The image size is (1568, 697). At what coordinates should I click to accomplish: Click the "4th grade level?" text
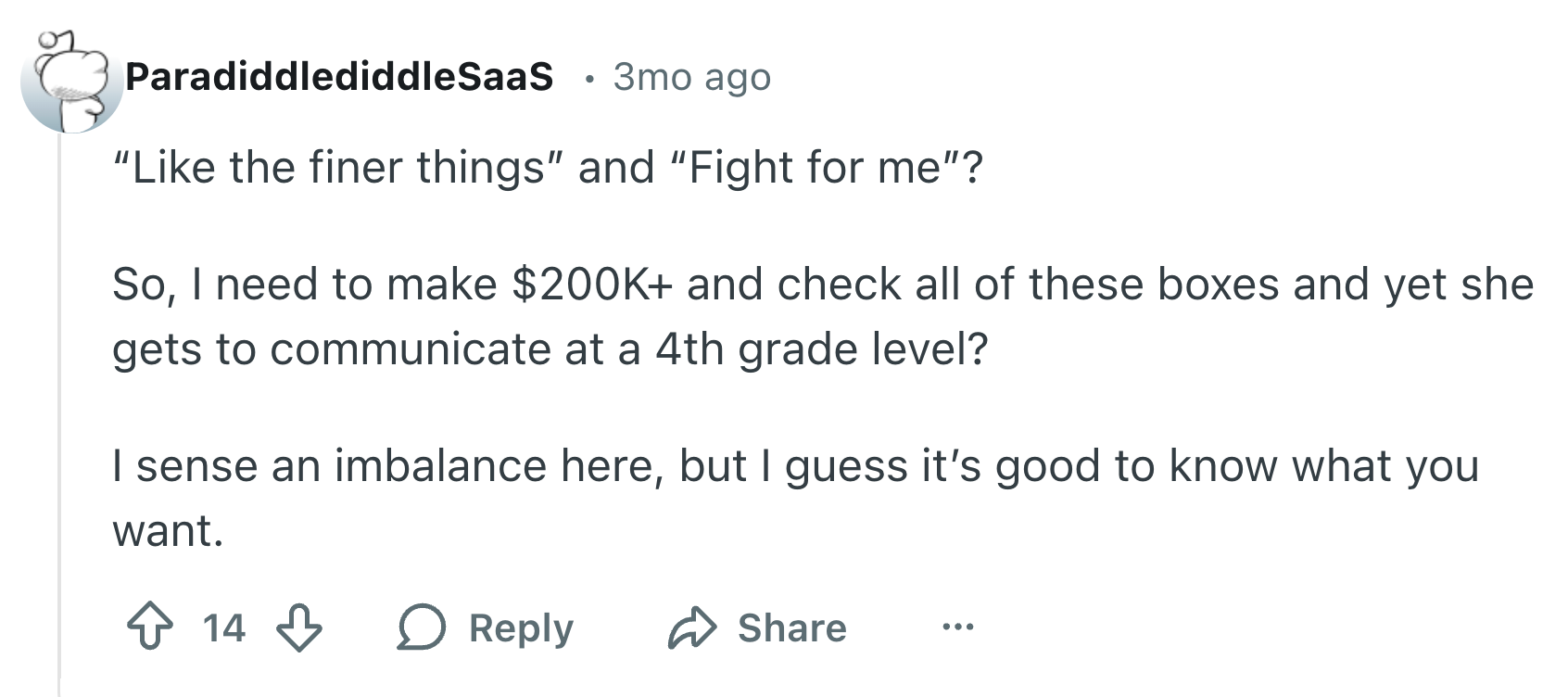(x=821, y=349)
